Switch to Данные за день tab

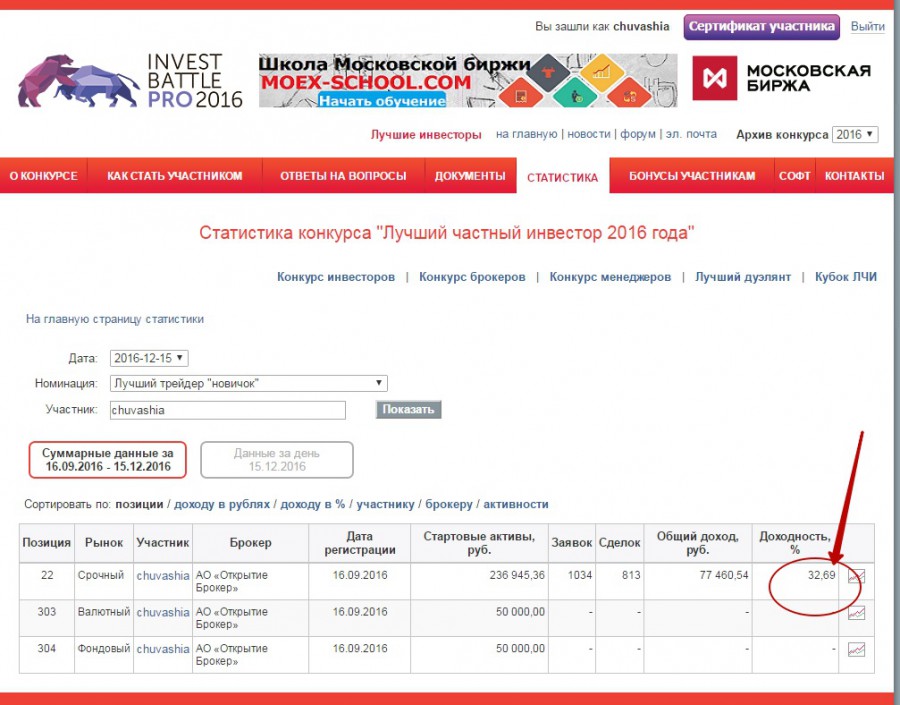(276, 460)
